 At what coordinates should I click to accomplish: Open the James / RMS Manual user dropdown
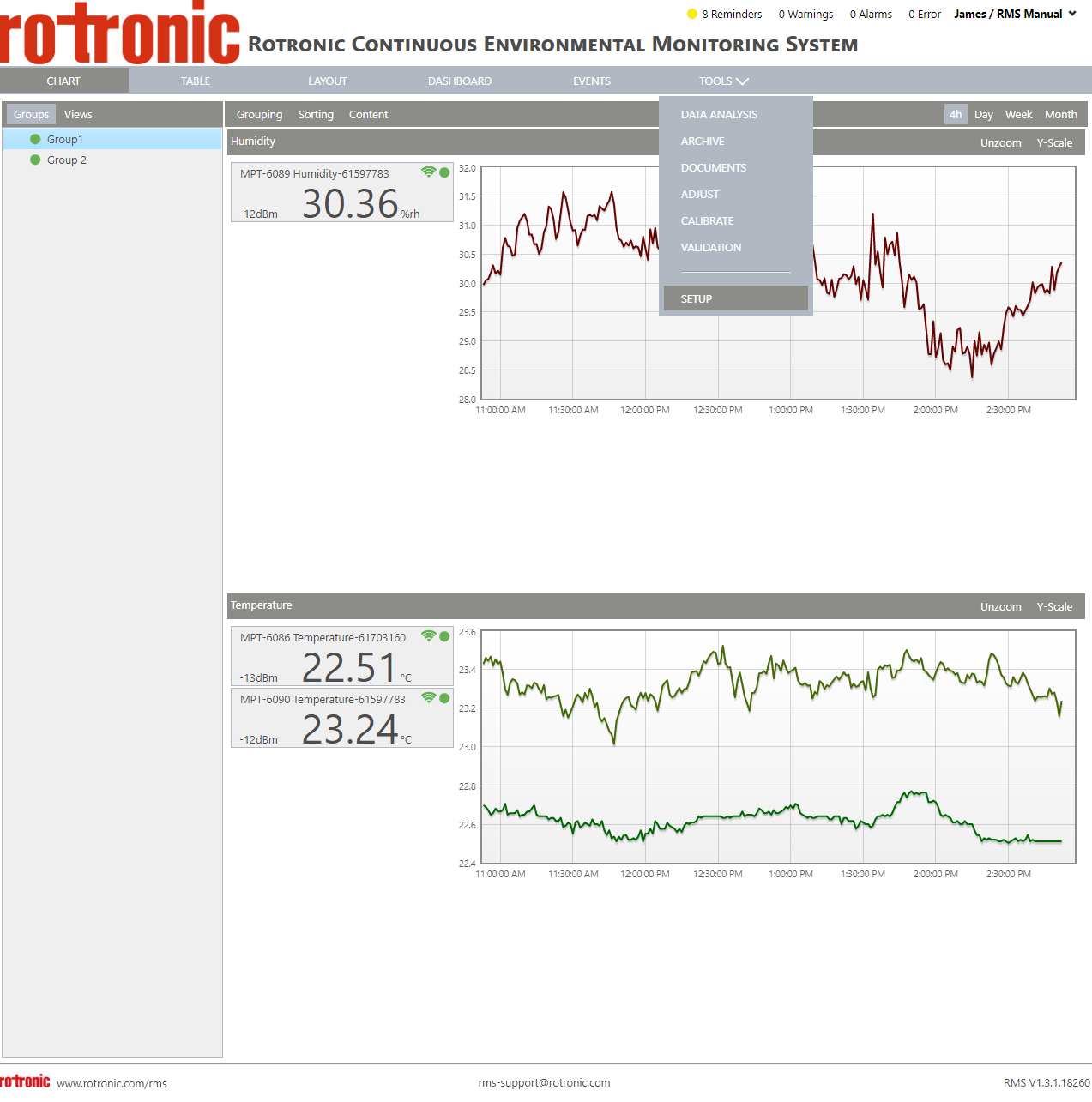[1015, 14]
